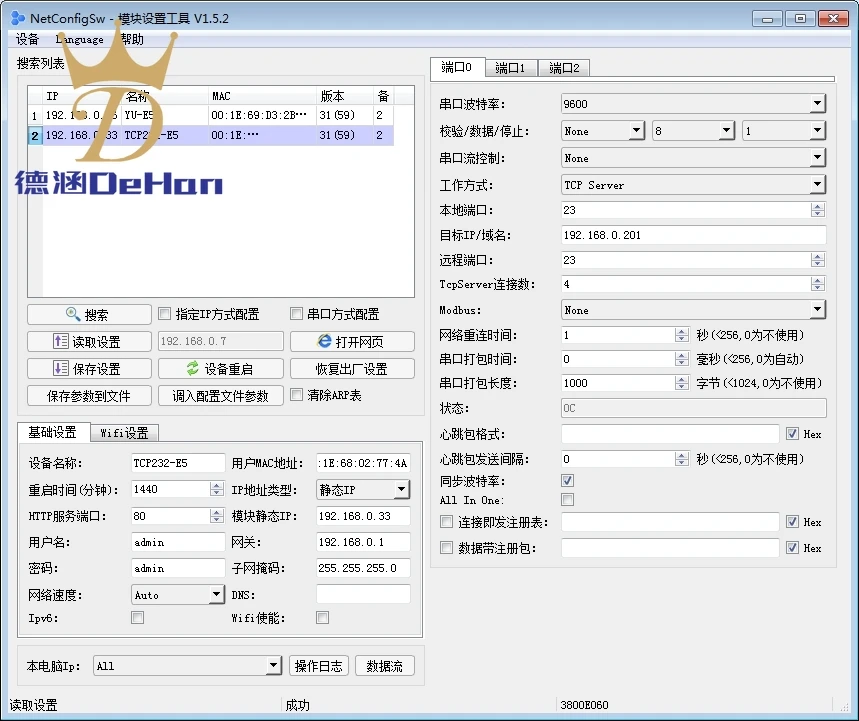Open the TCP Server work mode dropdown
Screen dimensions: 859x721
(817, 185)
